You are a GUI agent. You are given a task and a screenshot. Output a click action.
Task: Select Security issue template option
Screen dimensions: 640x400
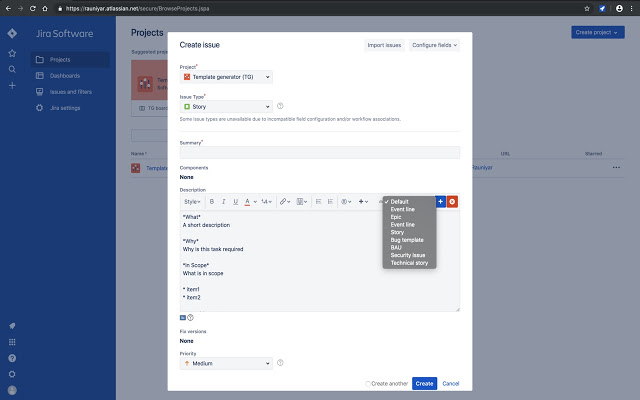pos(408,255)
